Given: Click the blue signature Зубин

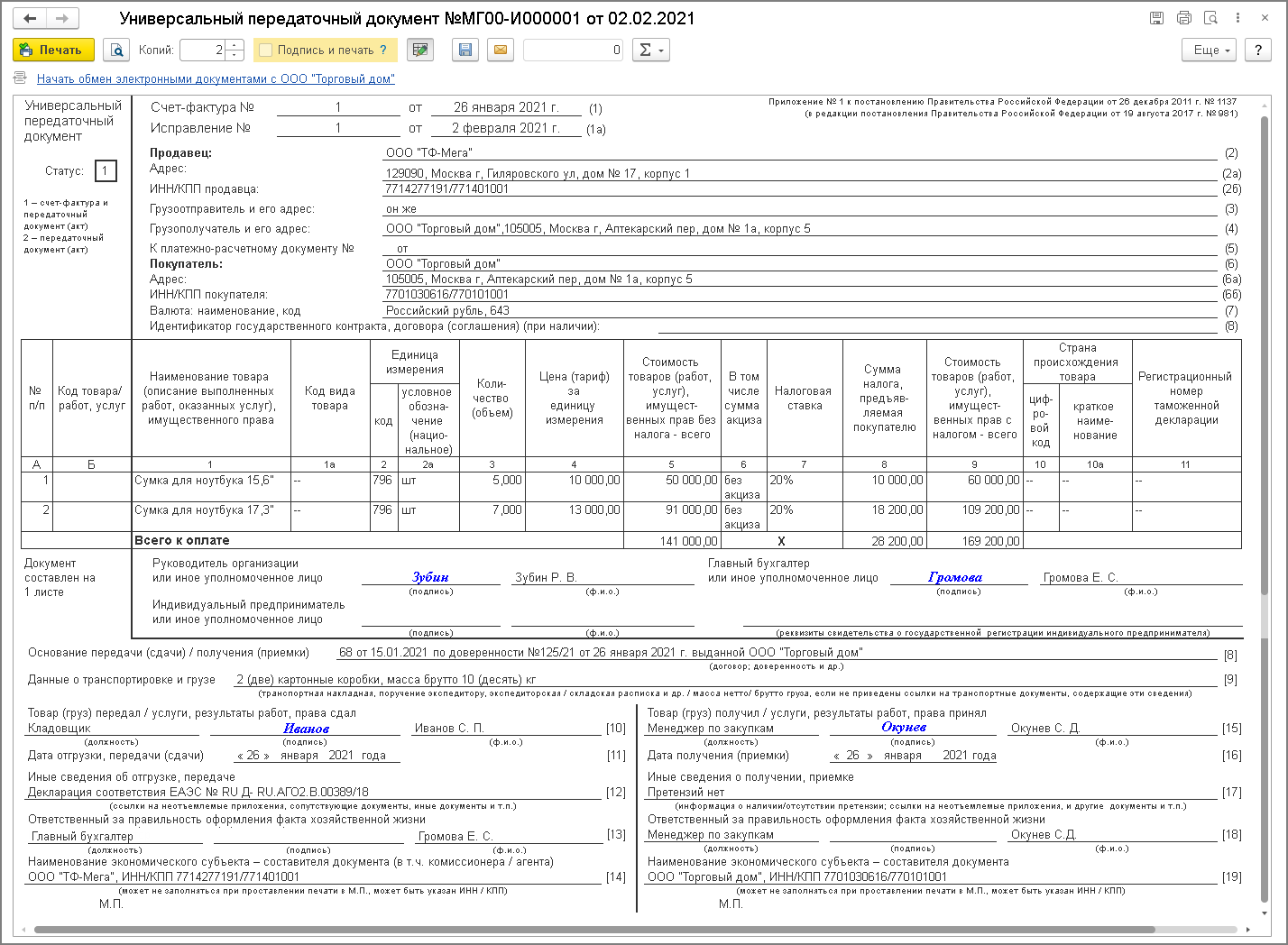Looking at the screenshot, I should [430, 577].
